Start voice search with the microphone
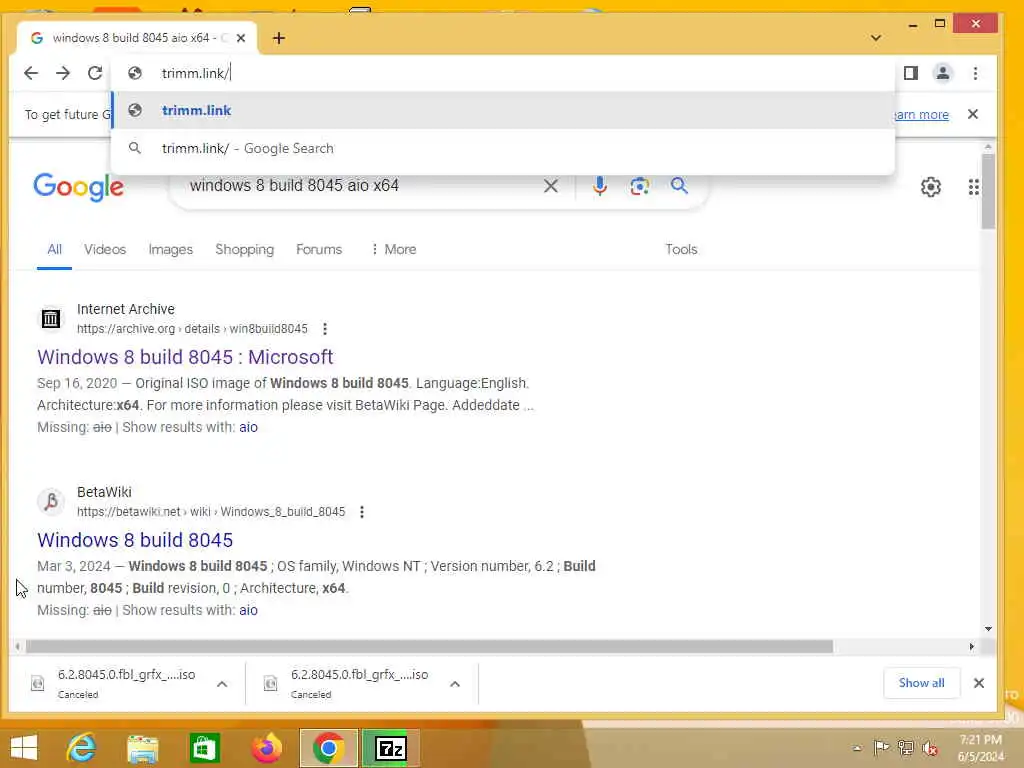Screen dimensions: 1024x768 (x=600, y=186)
